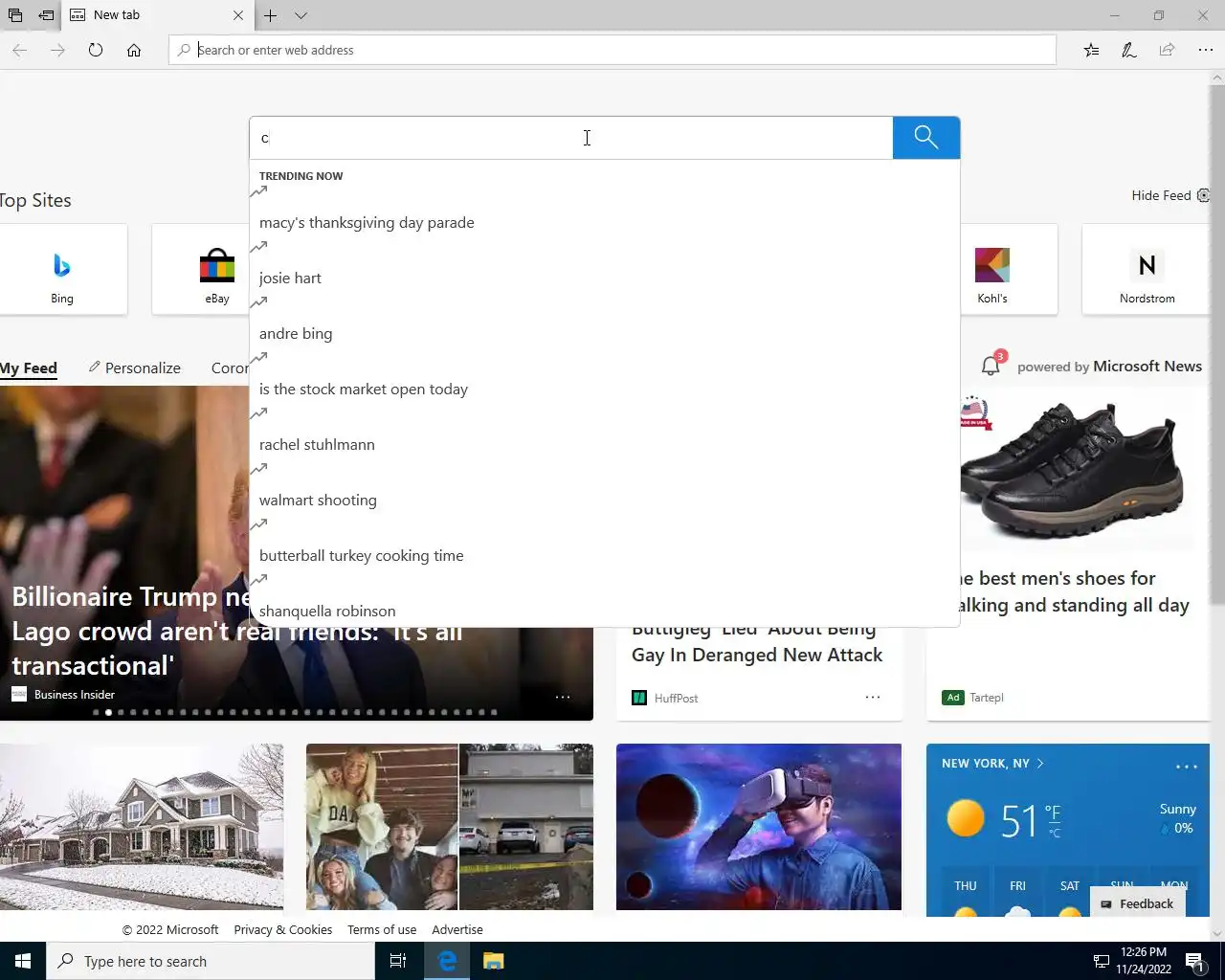Open the tab preview dropdown arrow
Image resolution: width=1225 pixels, height=980 pixels.
point(301,15)
